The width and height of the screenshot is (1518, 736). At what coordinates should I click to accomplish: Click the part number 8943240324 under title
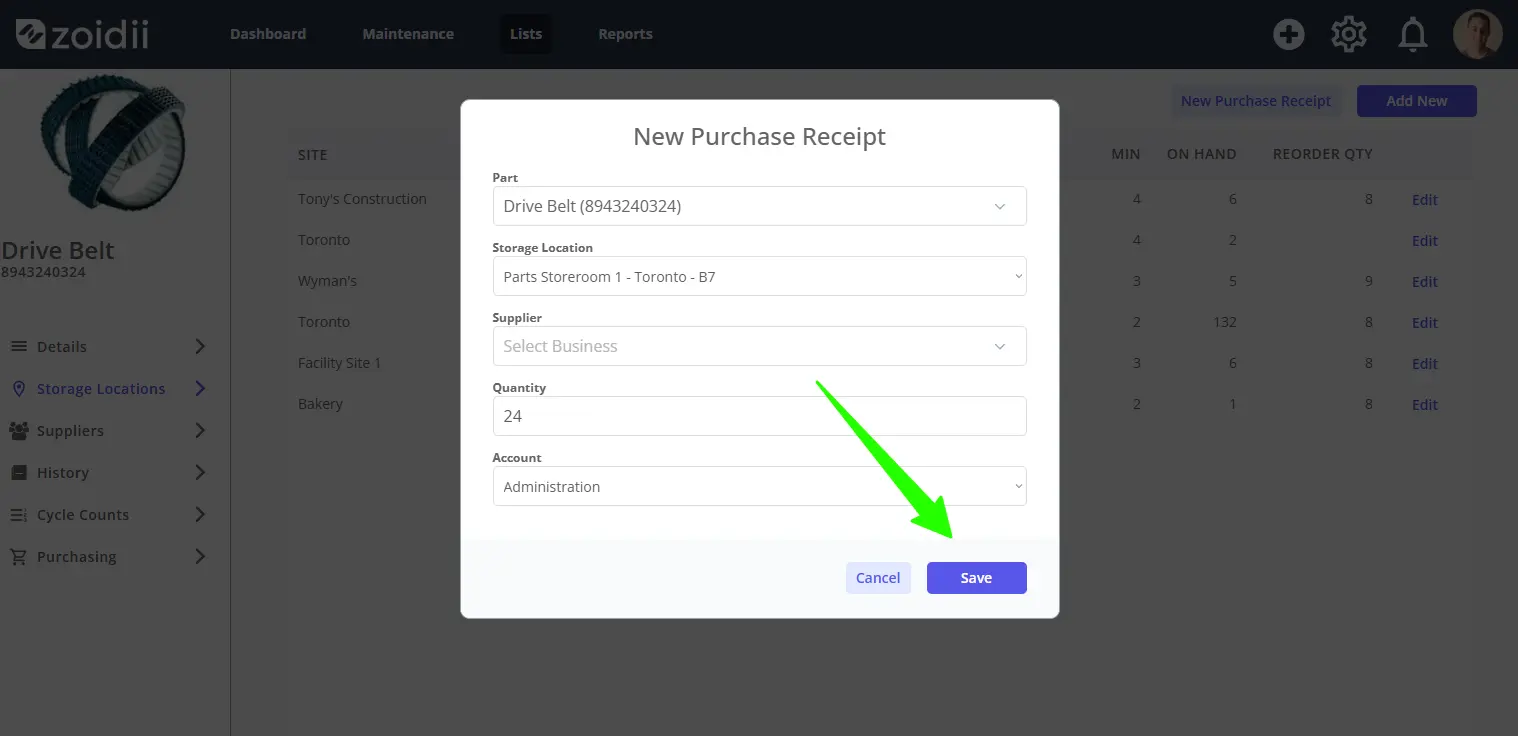(43, 272)
